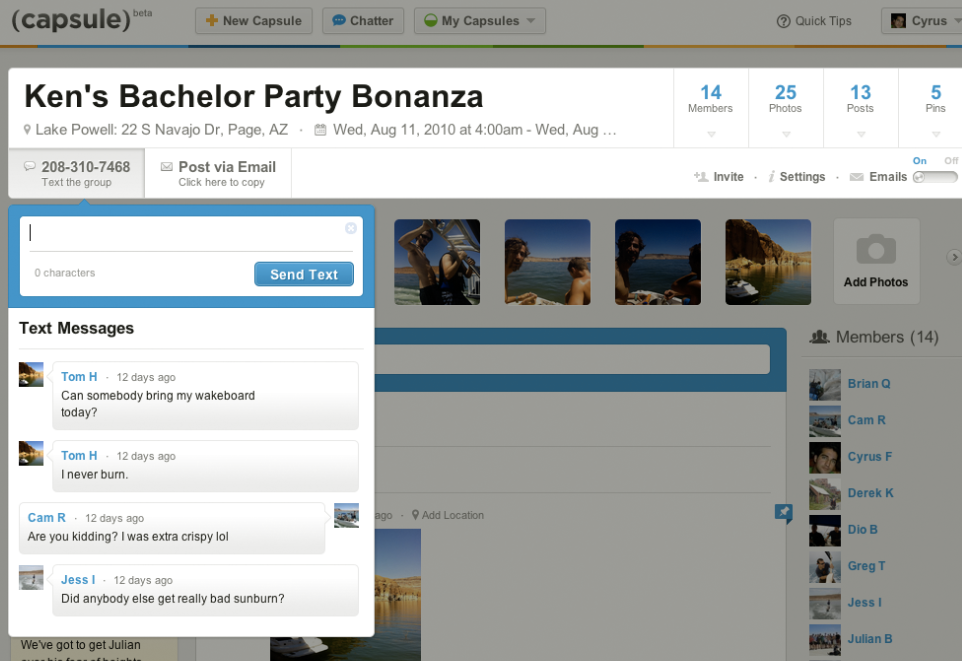Click the Invite link

click(720, 177)
